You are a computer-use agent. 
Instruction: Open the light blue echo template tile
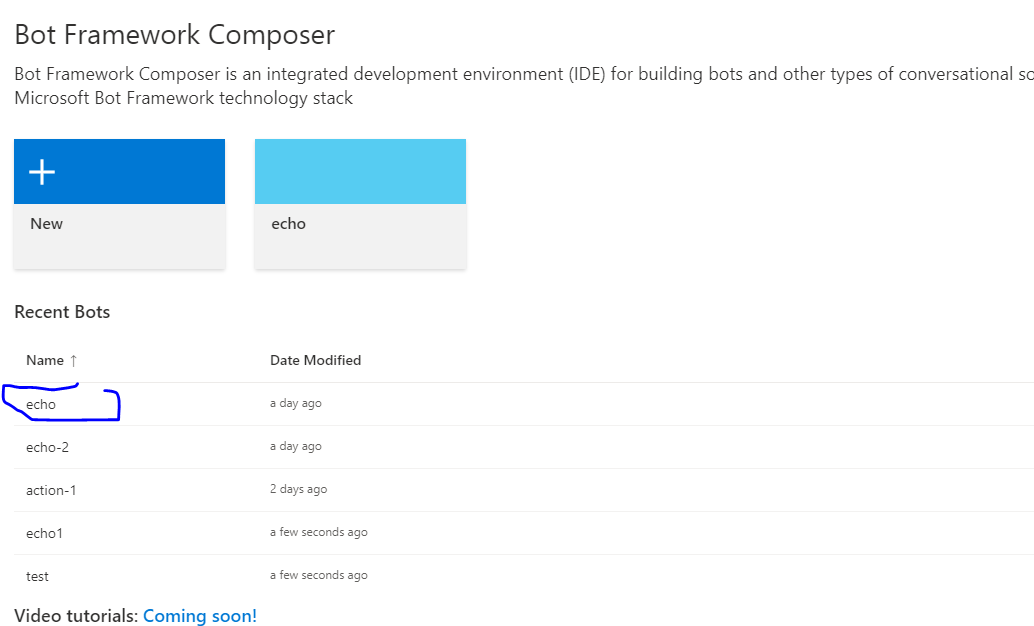point(360,172)
